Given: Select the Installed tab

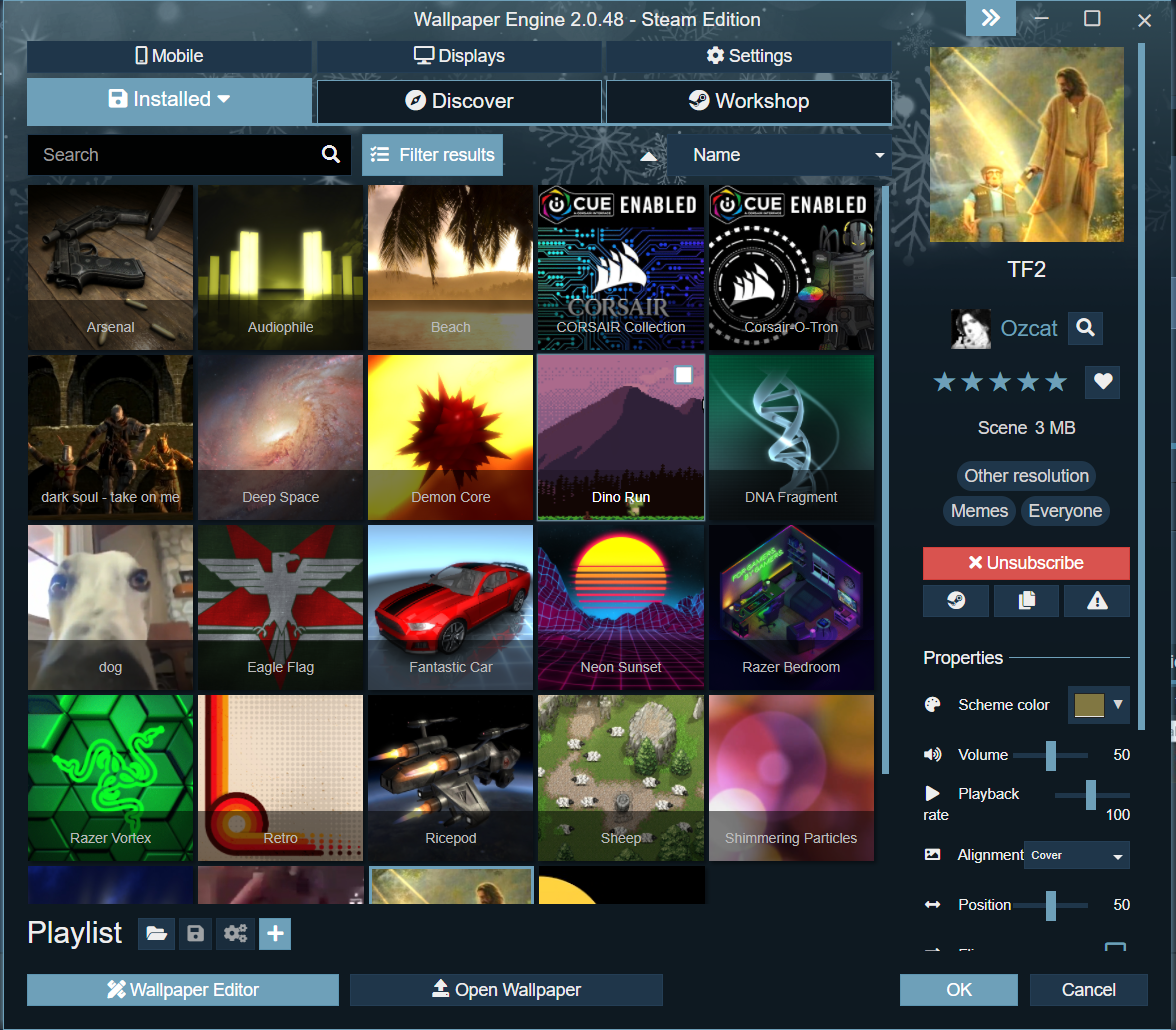Looking at the screenshot, I should tap(170, 100).
